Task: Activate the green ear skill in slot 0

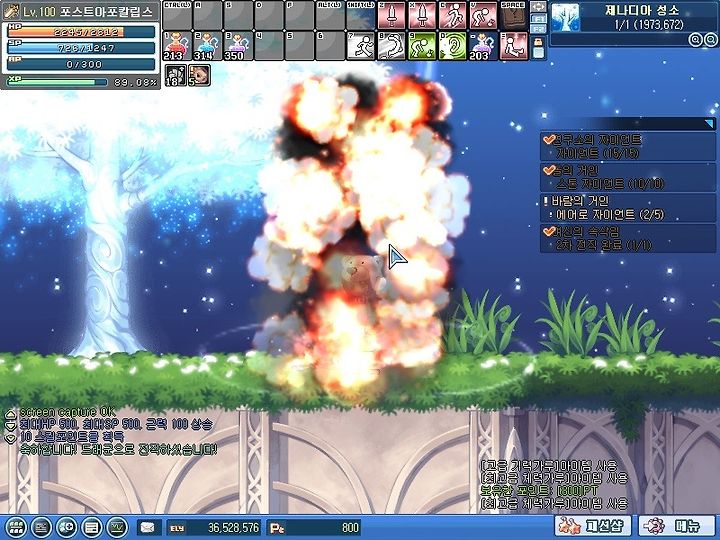Action: (x=452, y=46)
